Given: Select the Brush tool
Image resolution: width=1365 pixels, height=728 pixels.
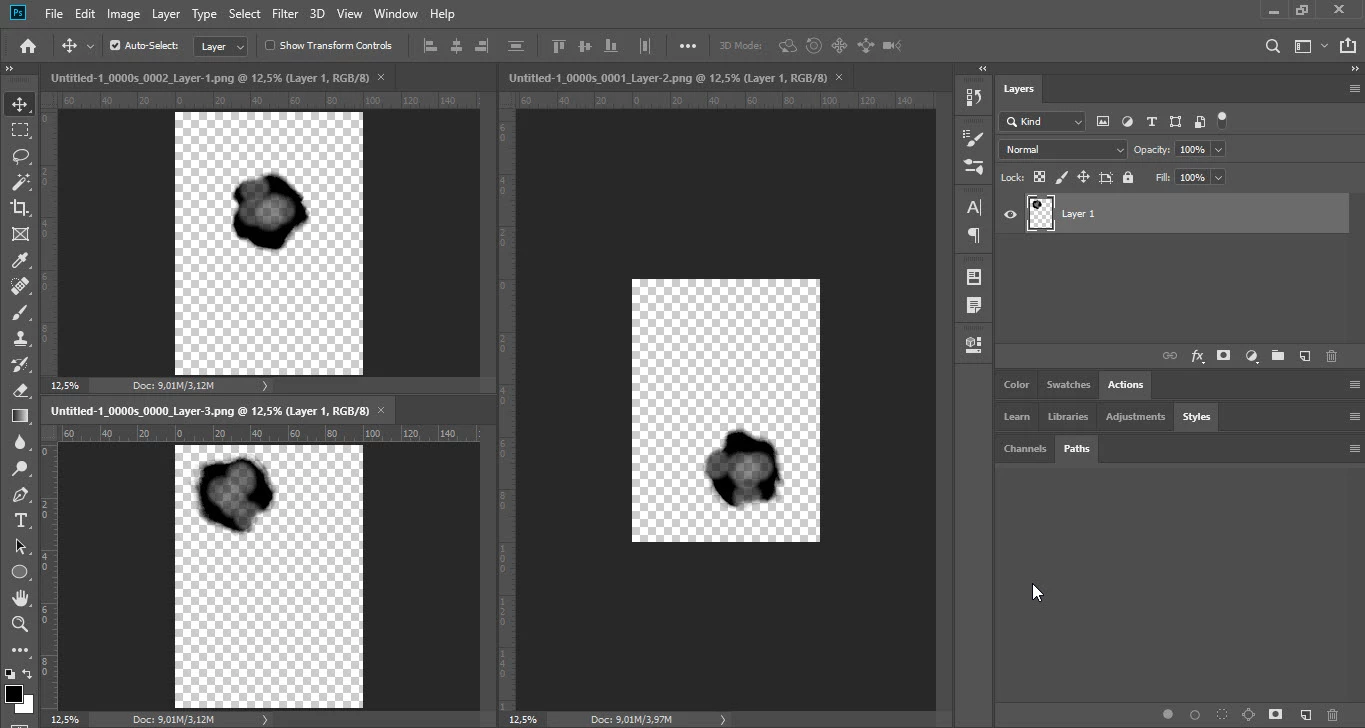Looking at the screenshot, I should (20, 312).
